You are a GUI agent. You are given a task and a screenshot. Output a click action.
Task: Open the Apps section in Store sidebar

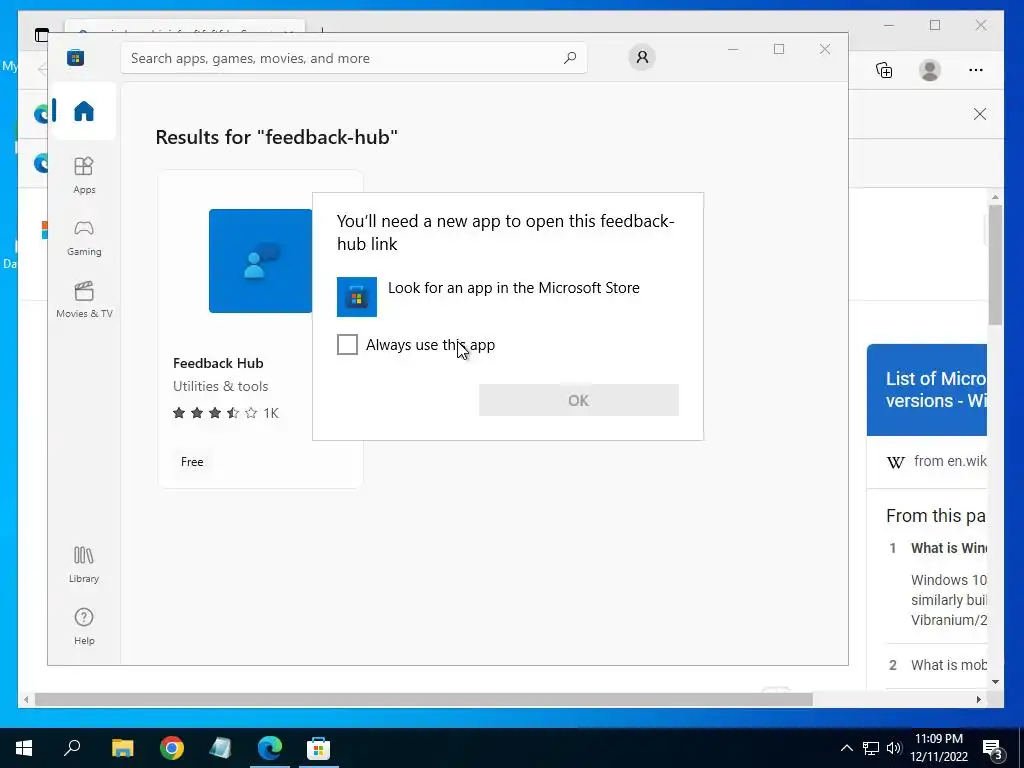click(84, 176)
